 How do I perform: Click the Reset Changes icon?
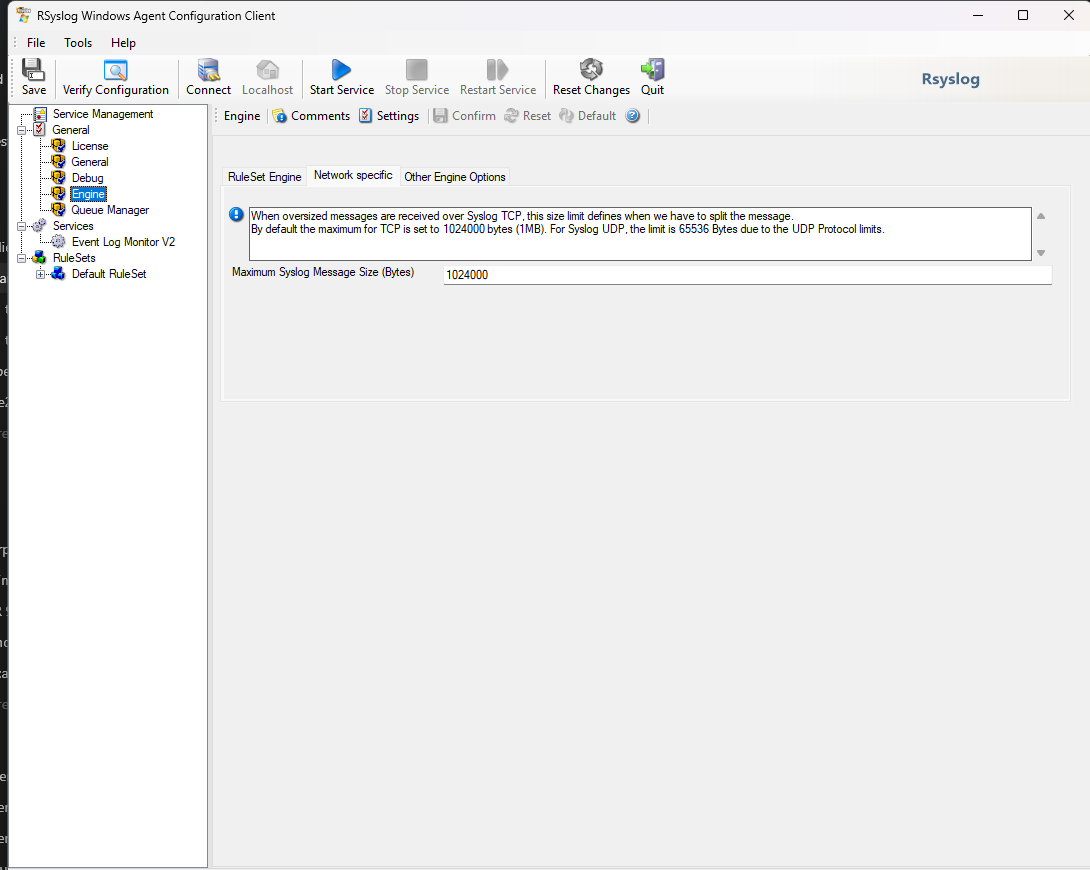[591, 69]
